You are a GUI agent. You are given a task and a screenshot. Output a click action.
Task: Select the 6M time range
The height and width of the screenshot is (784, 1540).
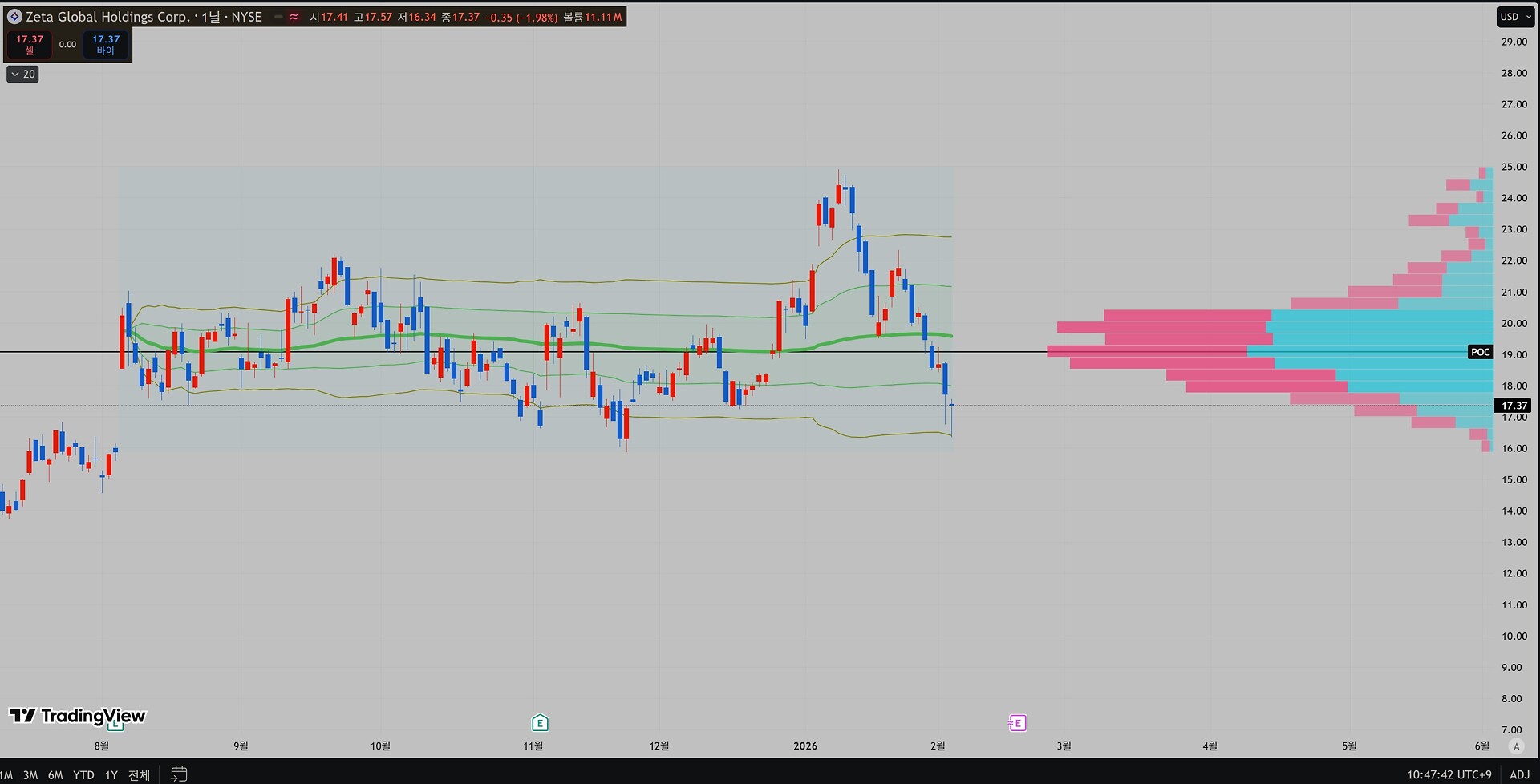[x=55, y=774]
